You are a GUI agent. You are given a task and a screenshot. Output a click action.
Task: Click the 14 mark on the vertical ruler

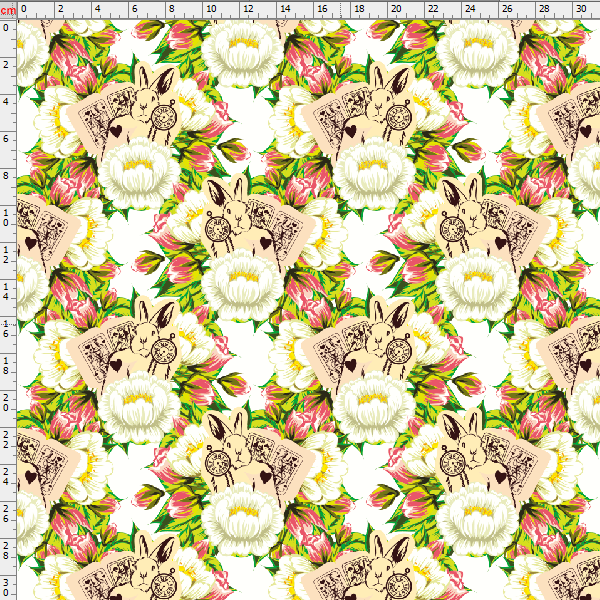click(x=6, y=292)
